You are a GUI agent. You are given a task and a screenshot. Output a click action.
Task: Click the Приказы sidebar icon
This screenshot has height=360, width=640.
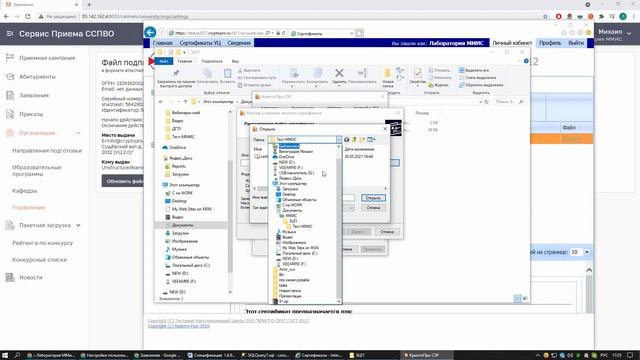[10, 114]
